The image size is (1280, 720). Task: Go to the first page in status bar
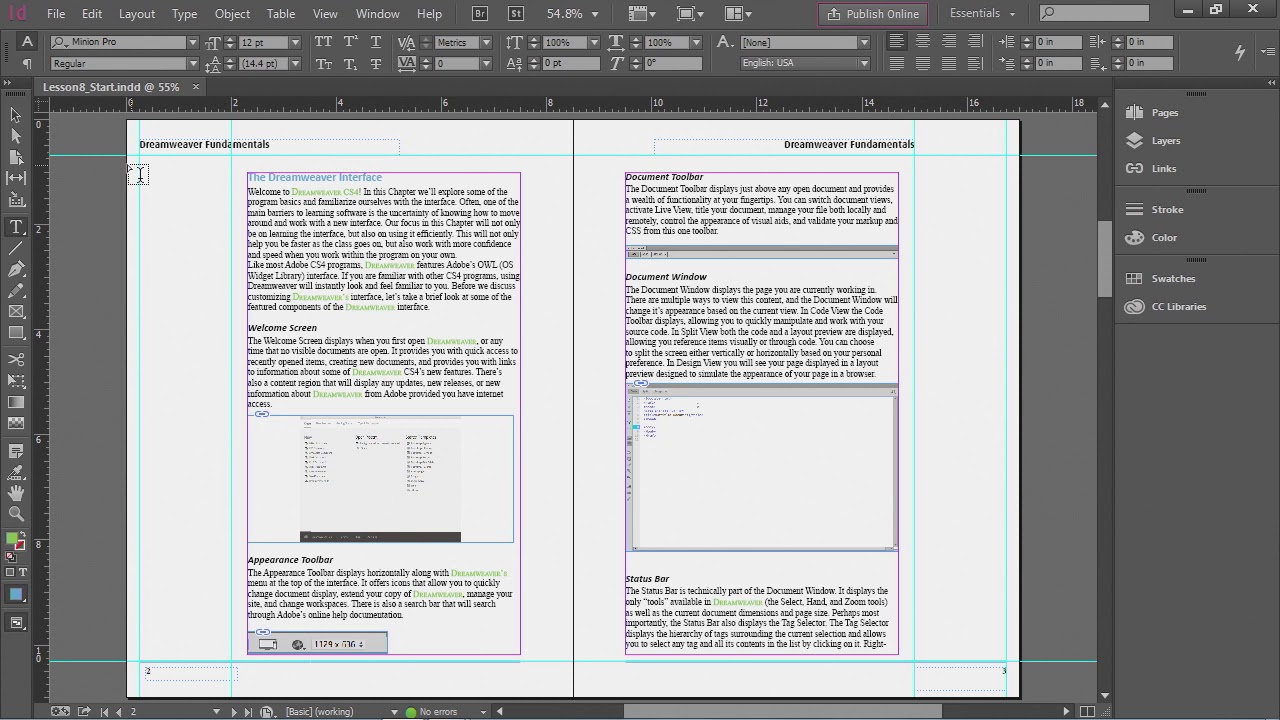[104, 712]
